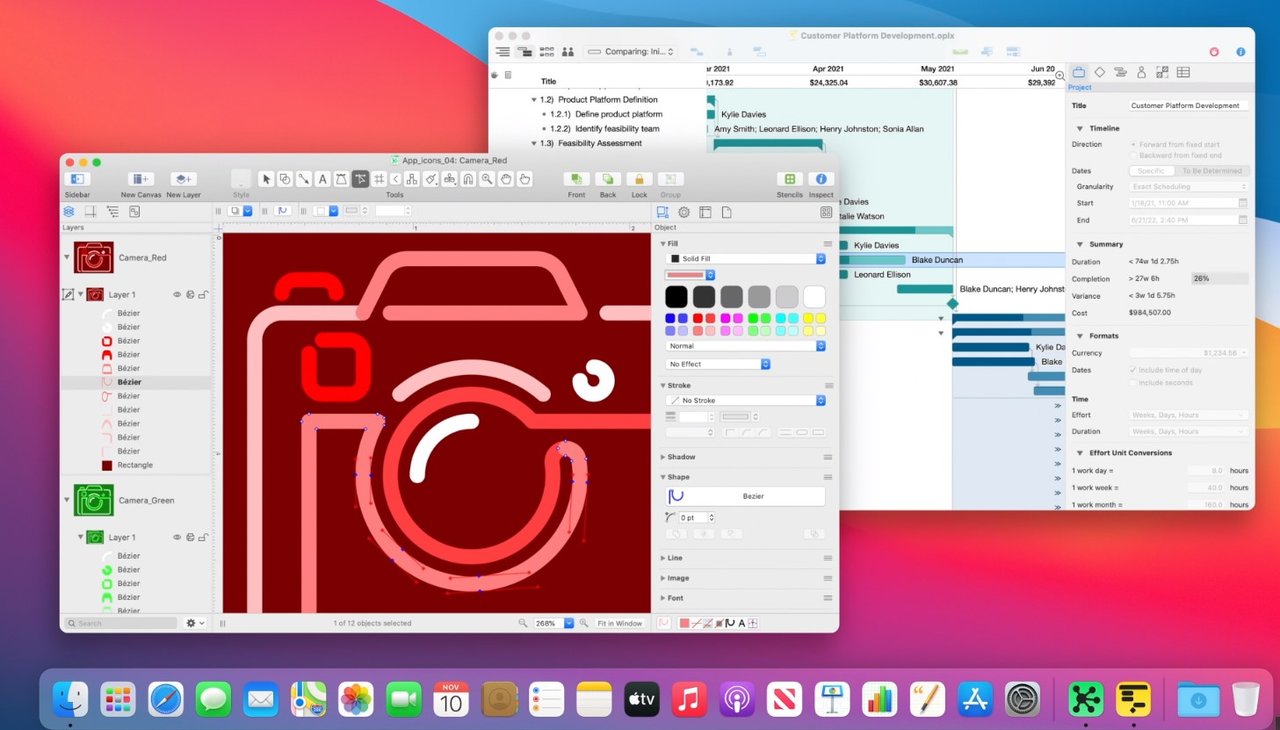Screen dimensions: 1280x730
Task: Select the Text tool in Tools
Action: pos(322,179)
